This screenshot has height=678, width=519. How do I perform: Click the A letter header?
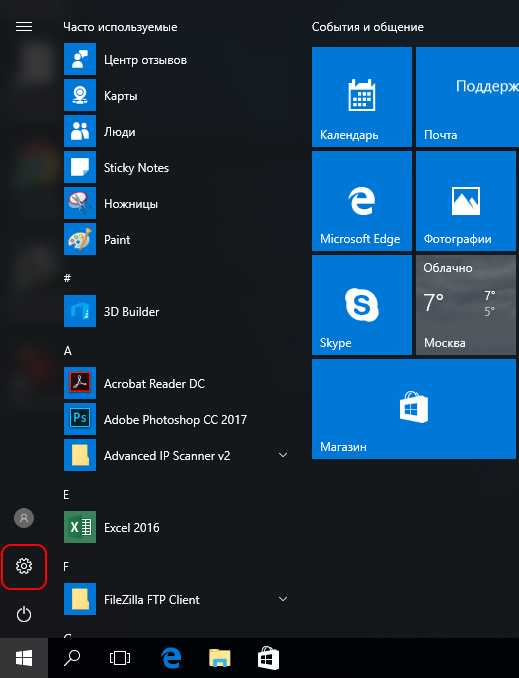67,350
